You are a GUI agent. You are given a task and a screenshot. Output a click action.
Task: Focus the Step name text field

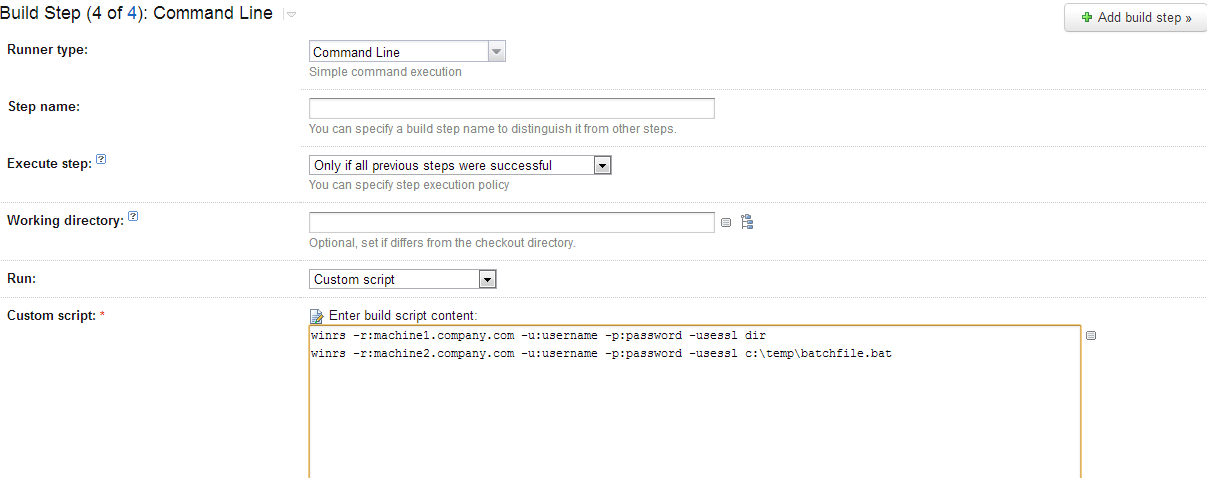tap(511, 108)
